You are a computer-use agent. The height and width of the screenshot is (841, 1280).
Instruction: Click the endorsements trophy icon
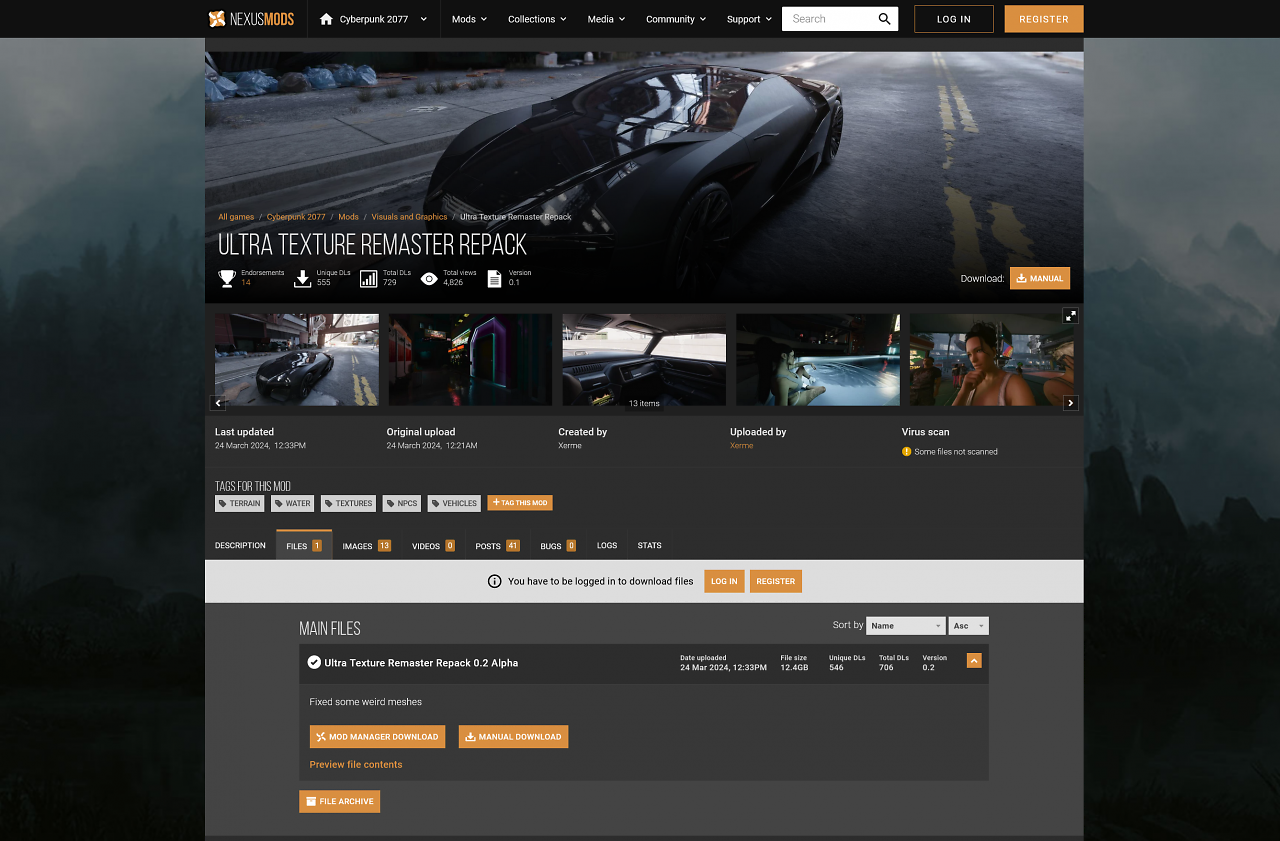[x=227, y=279]
